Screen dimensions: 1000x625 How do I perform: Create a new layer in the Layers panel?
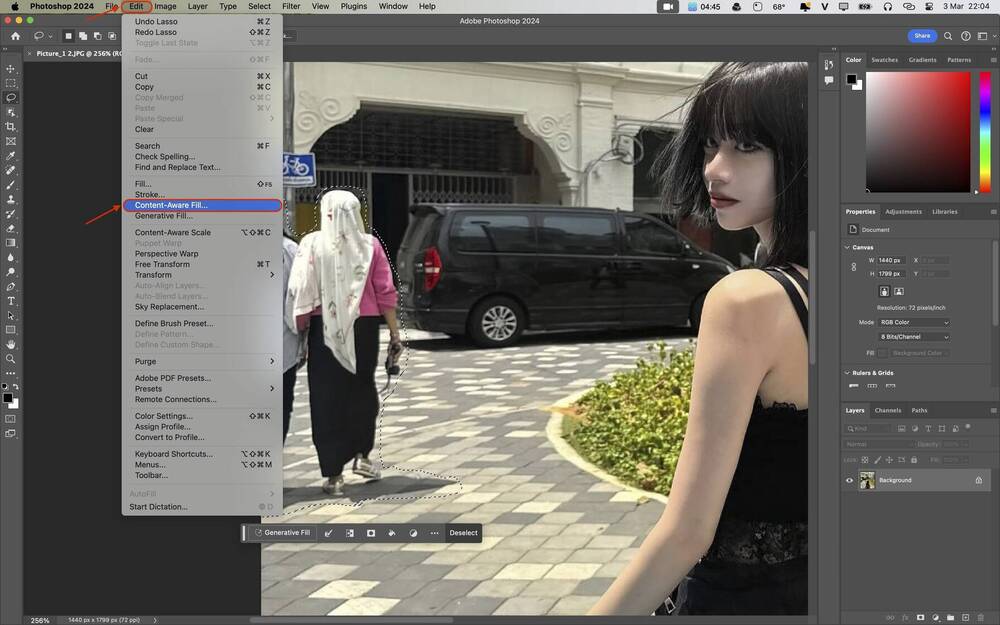click(x=966, y=617)
